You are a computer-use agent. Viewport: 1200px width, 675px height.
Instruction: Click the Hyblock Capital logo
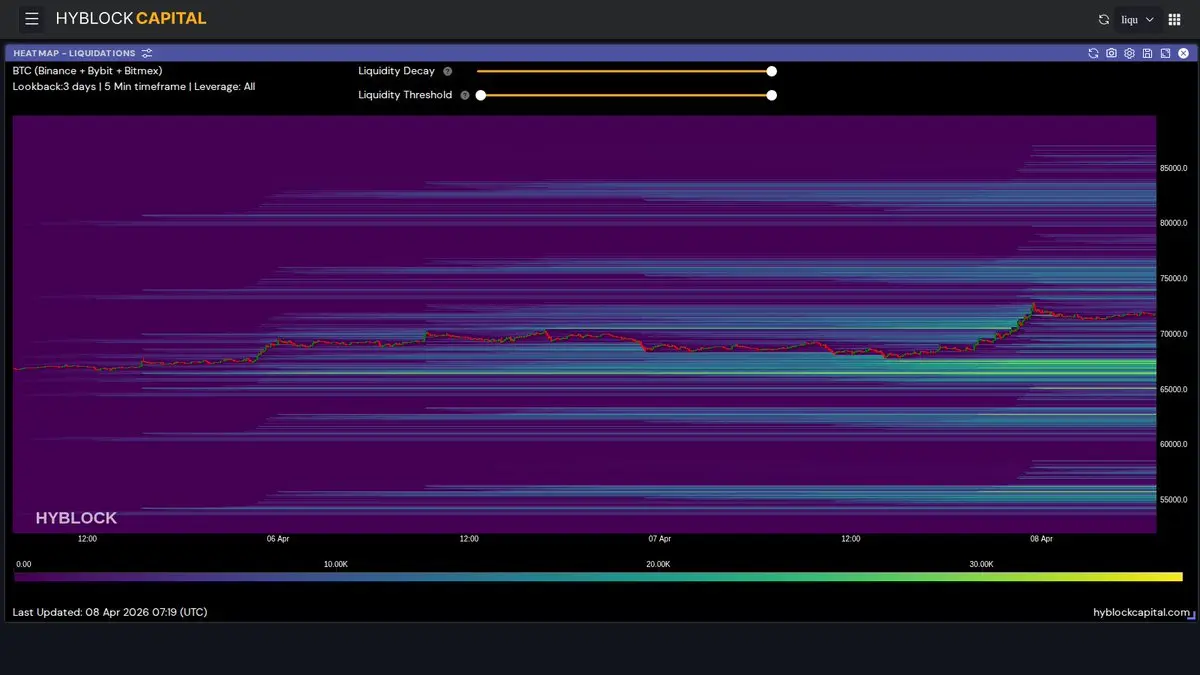coord(131,19)
